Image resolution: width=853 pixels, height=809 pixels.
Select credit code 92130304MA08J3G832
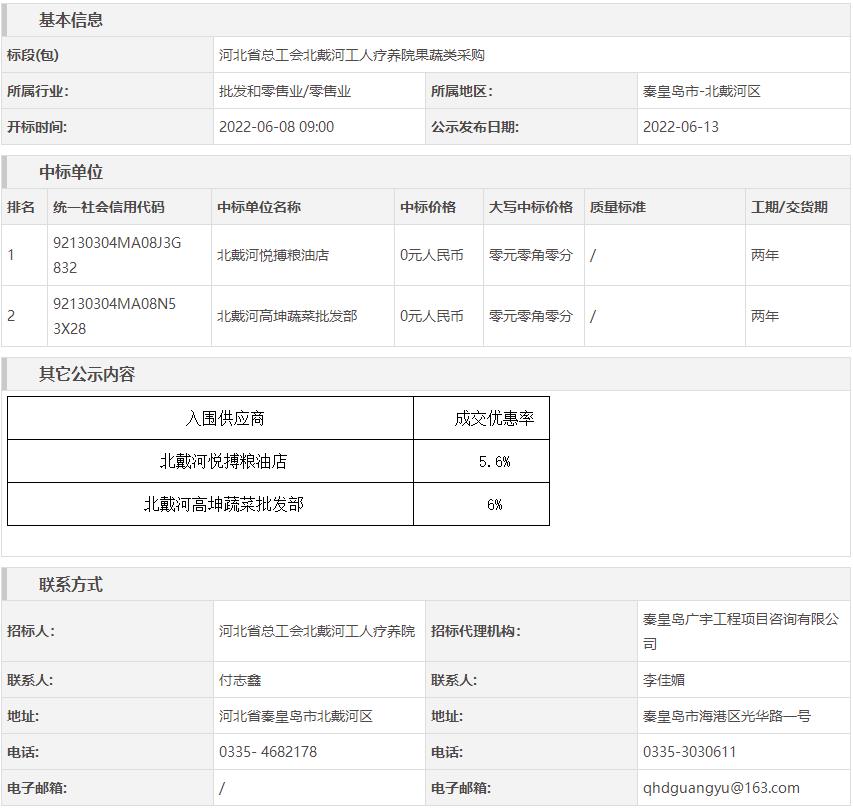[x=117, y=255]
